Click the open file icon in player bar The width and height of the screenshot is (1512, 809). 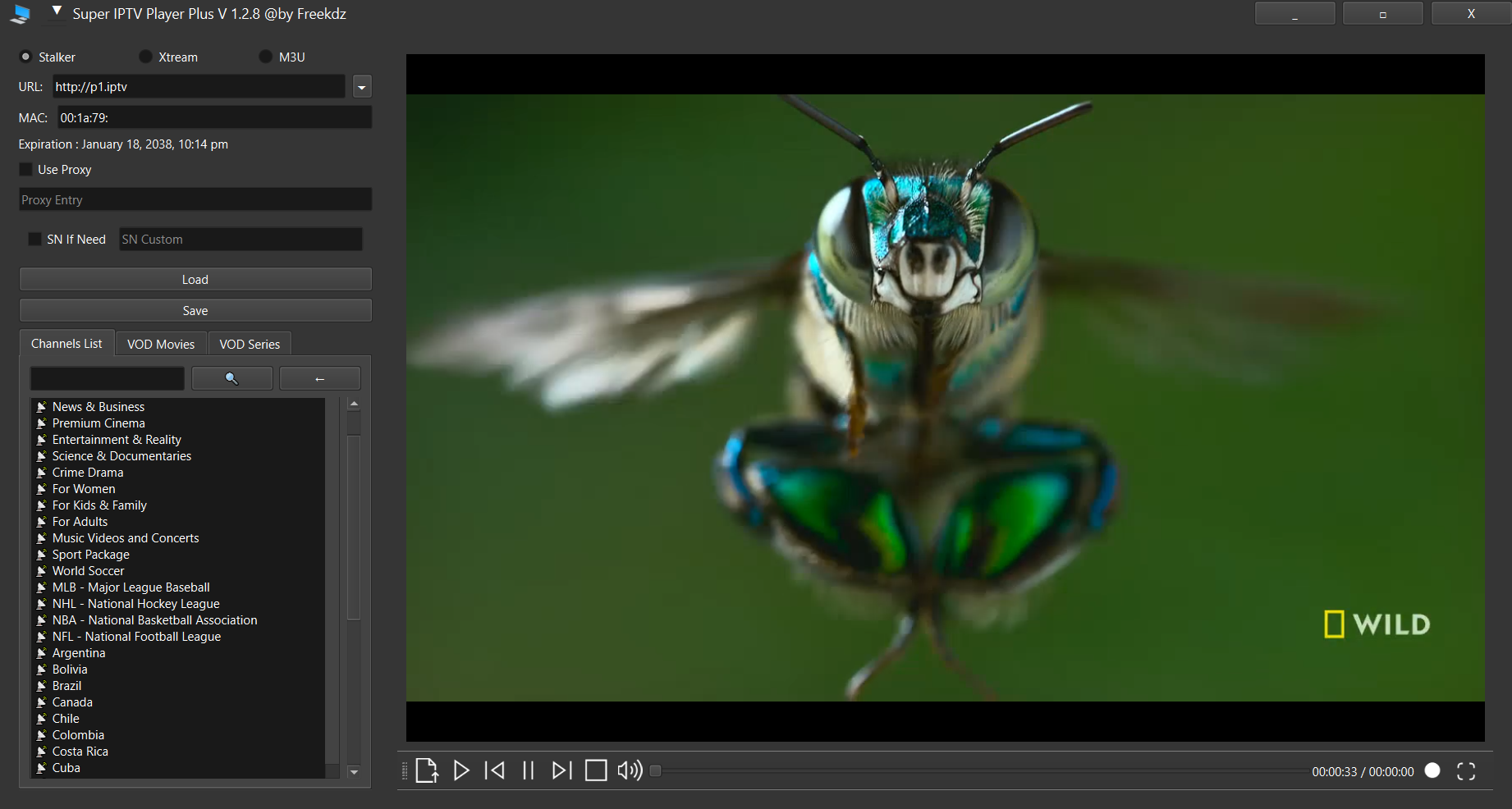427,770
